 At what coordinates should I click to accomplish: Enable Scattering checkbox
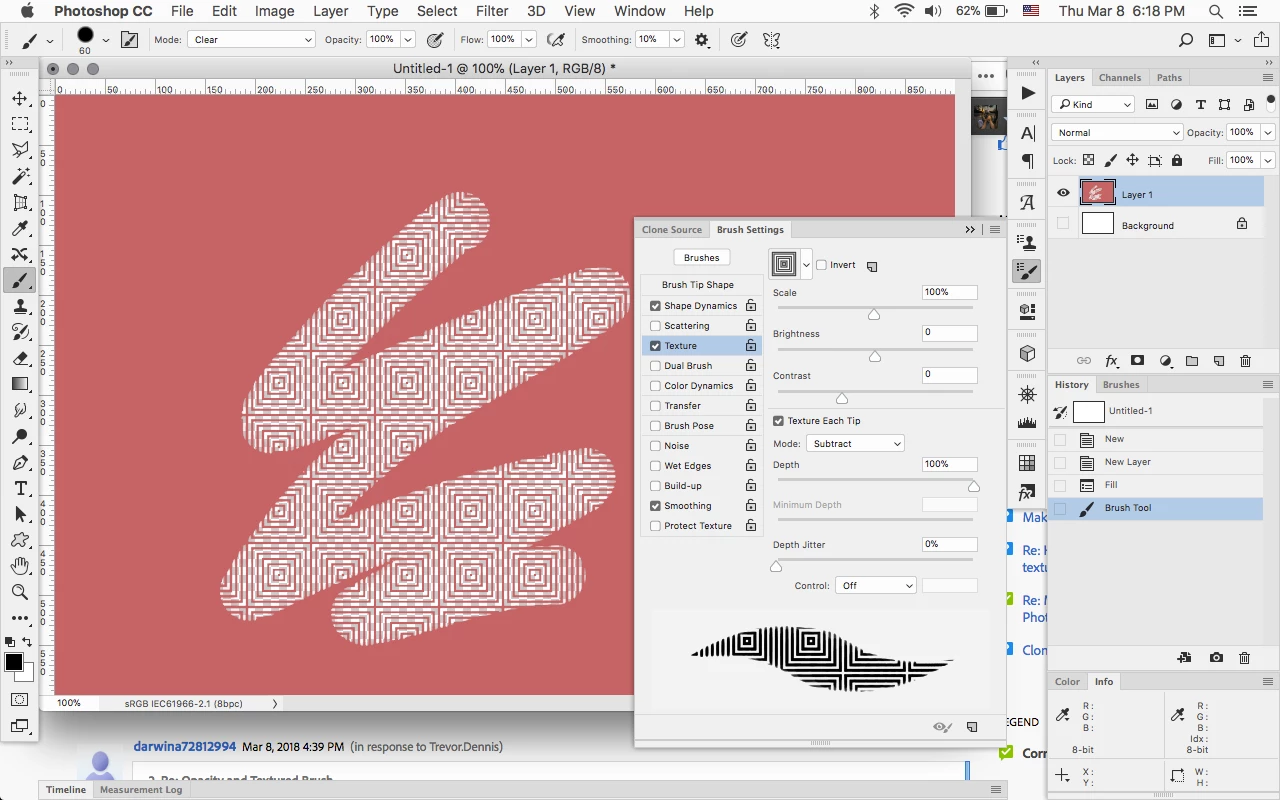tap(656, 326)
